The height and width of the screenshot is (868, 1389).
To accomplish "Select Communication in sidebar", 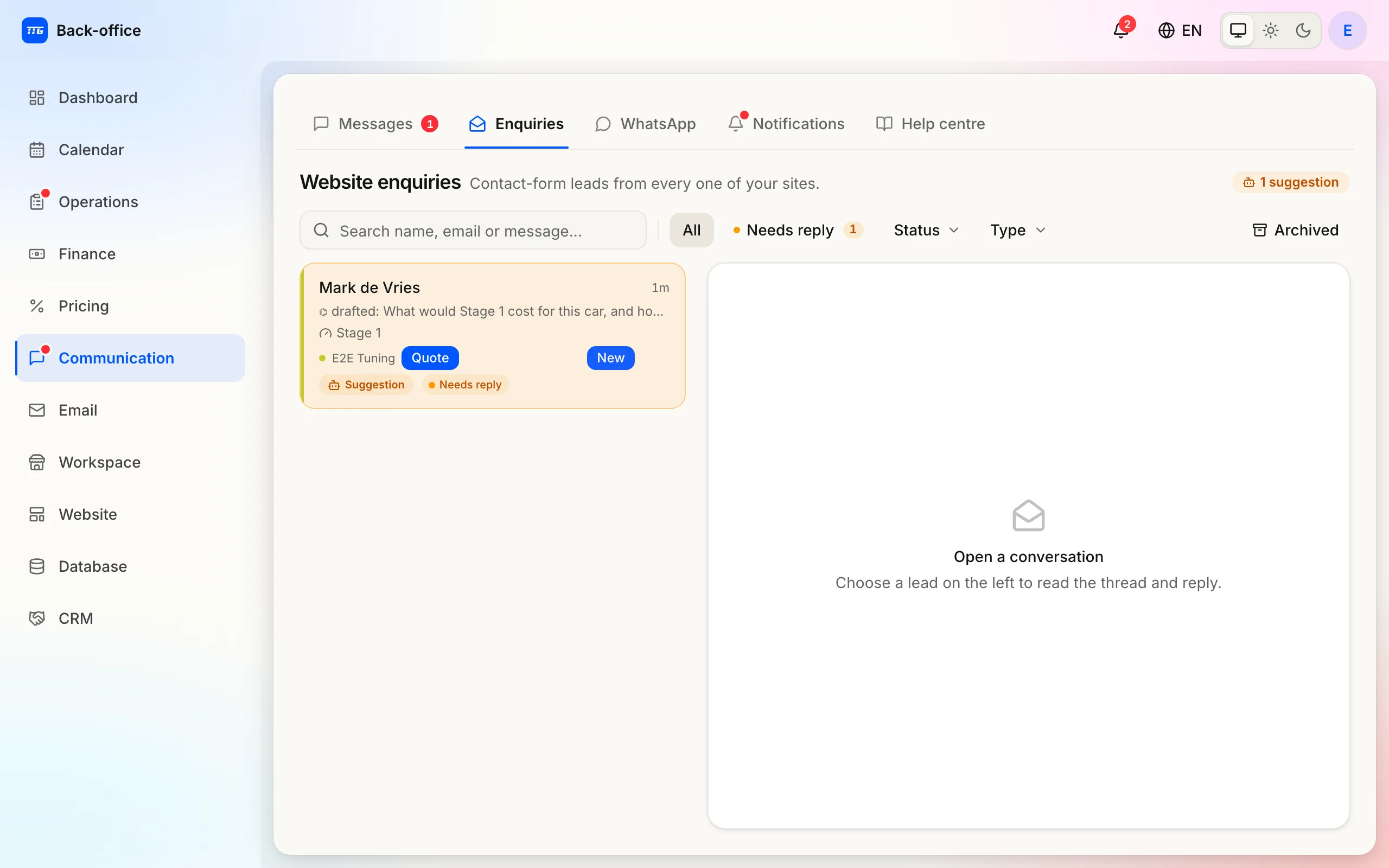I will coord(131,358).
